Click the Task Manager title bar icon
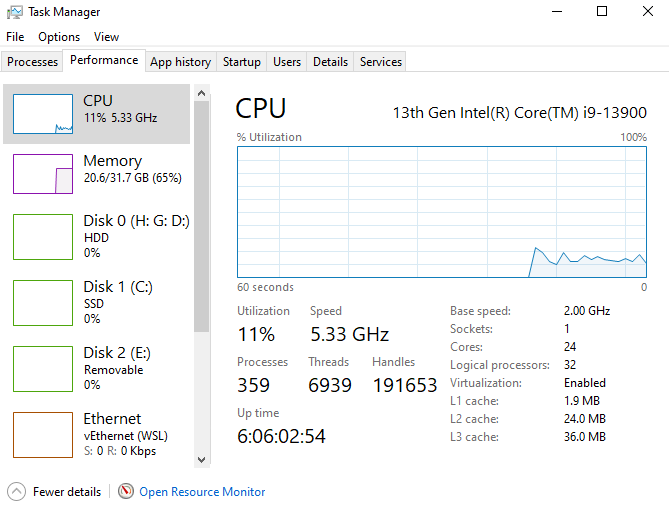Image resolution: width=669 pixels, height=509 pixels. tap(15, 12)
